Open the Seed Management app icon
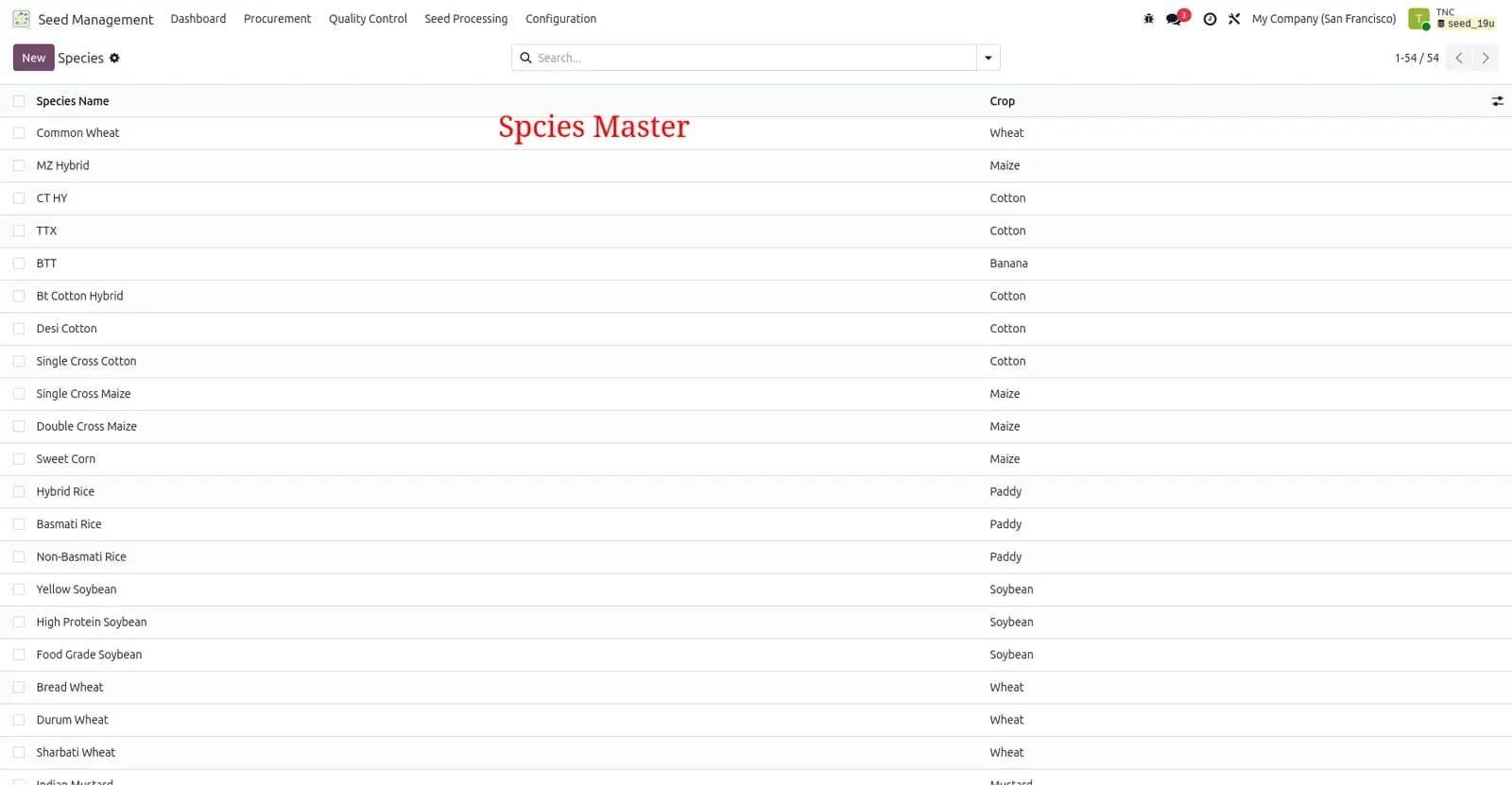Image resolution: width=1512 pixels, height=785 pixels. click(x=21, y=19)
